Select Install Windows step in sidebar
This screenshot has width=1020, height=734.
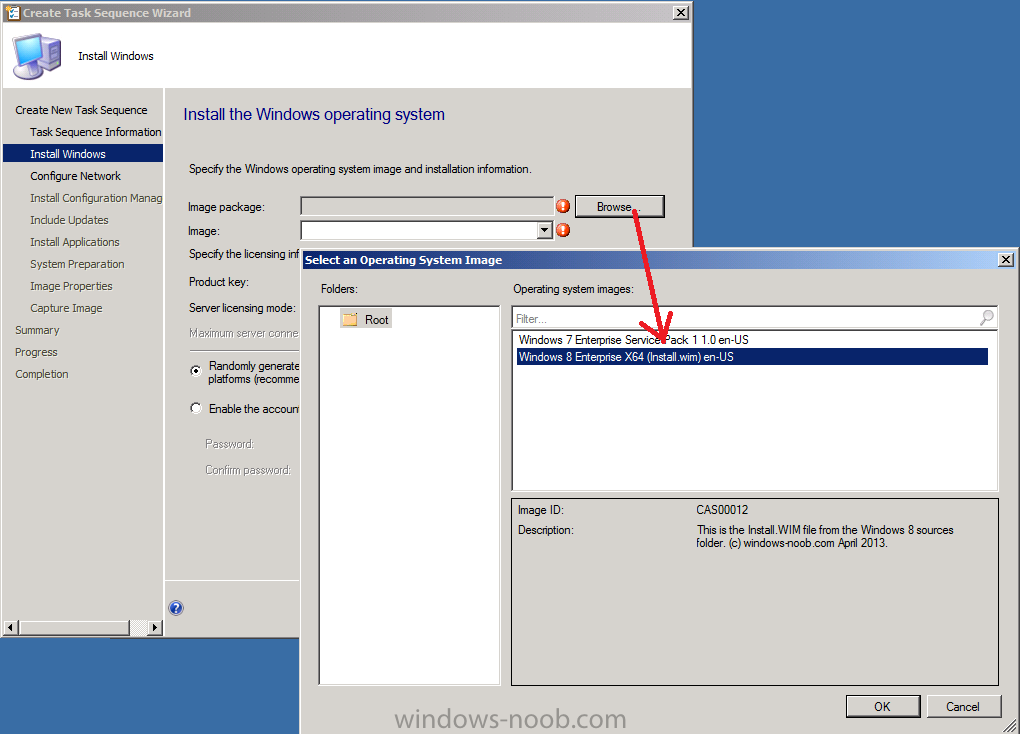(x=83, y=154)
